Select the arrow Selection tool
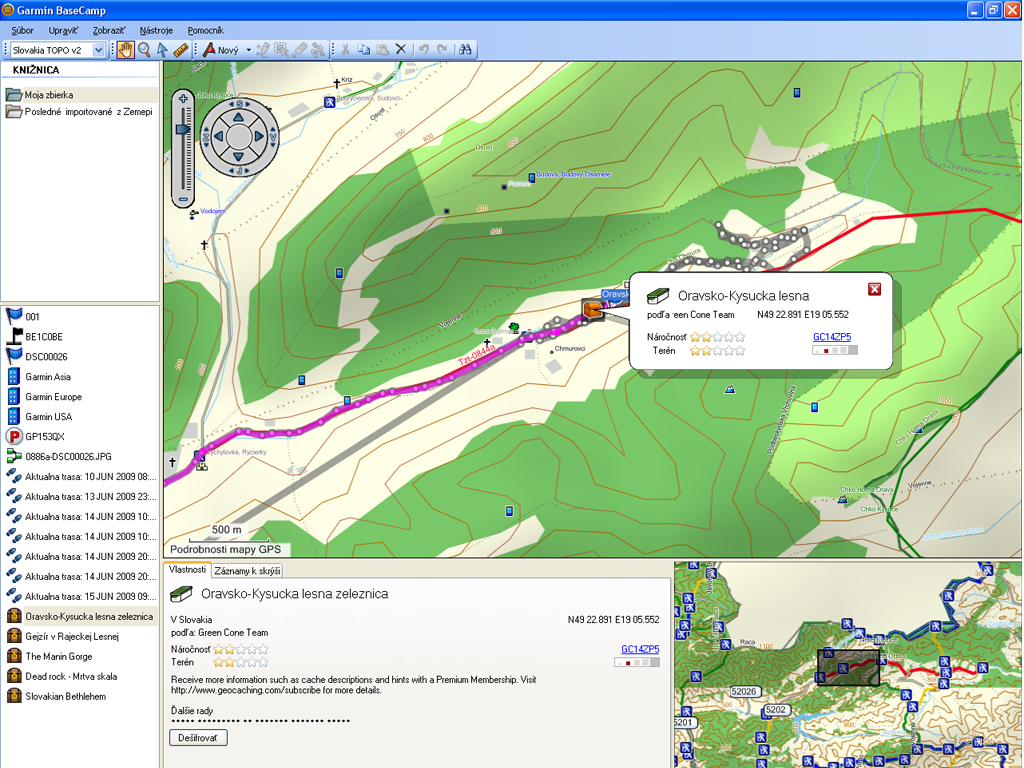This screenshot has height=768, width=1024. coord(162,49)
